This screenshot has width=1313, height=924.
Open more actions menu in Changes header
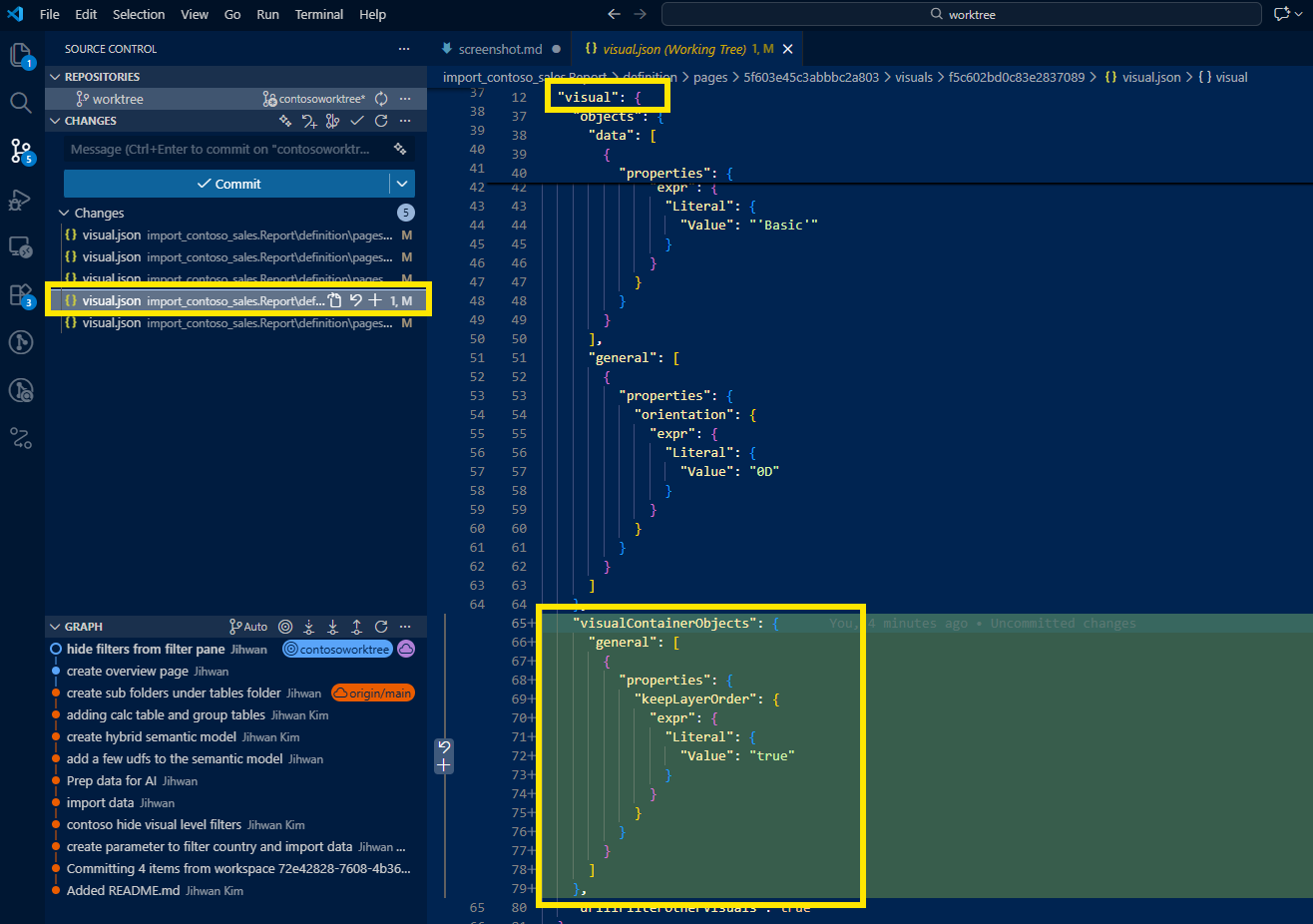(405, 121)
